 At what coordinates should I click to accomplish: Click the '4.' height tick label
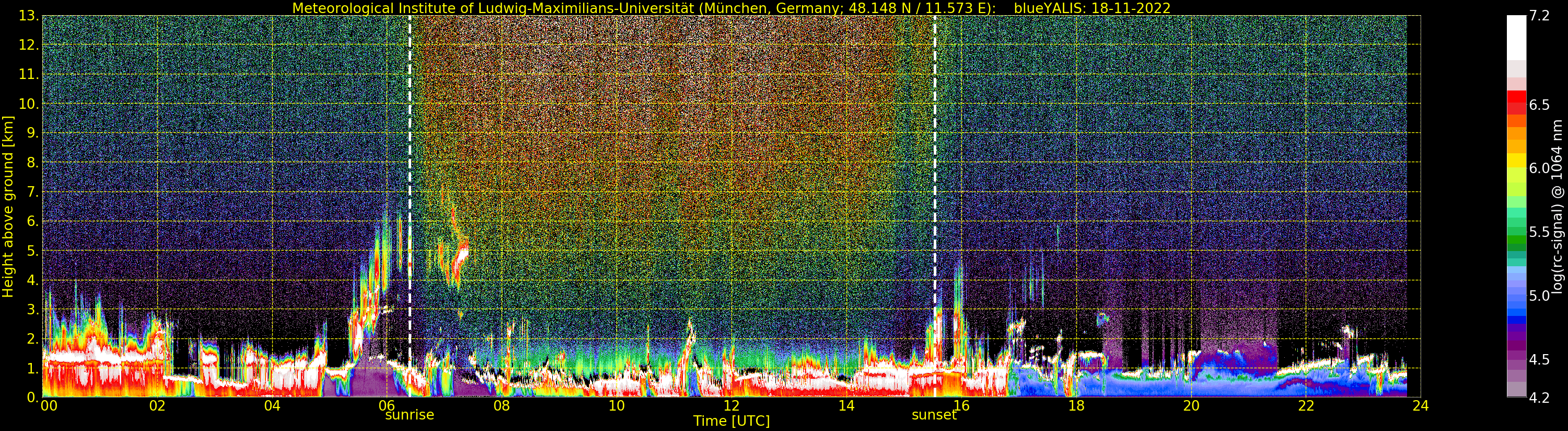[x=33, y=280]
